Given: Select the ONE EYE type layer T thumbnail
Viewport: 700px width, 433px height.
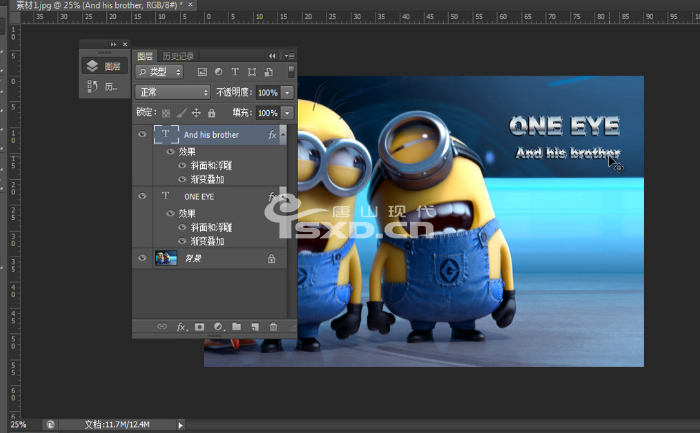Looking at the screenshot, I should (166, 196).
